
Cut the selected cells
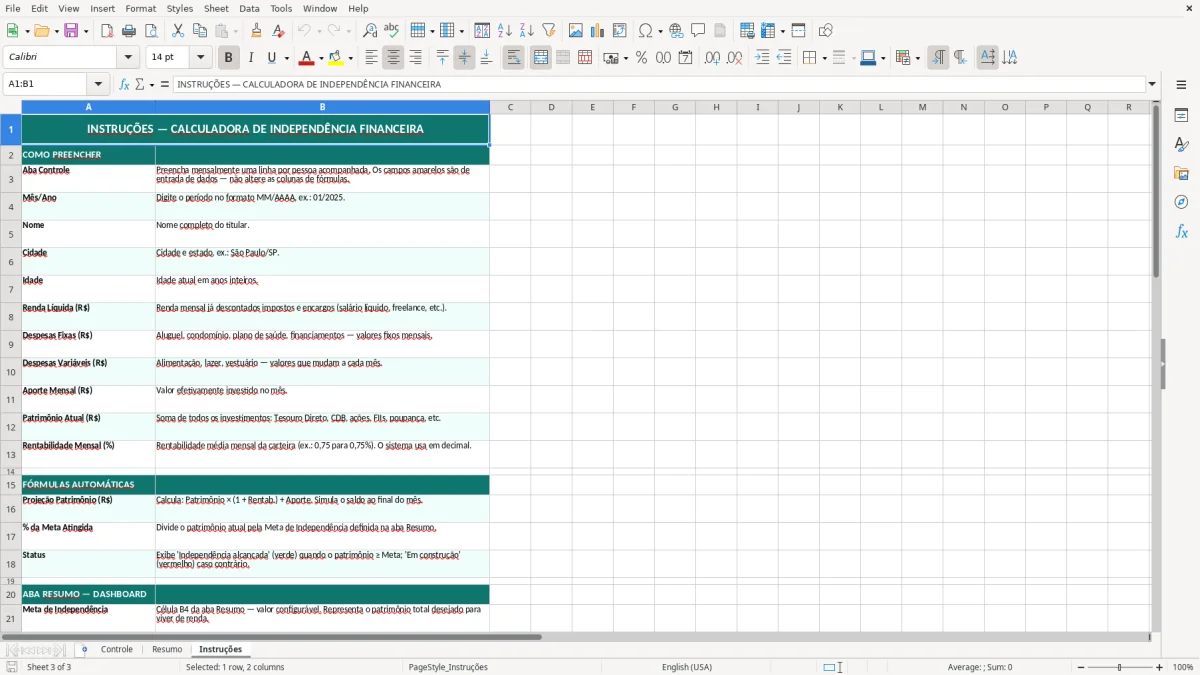click(178, 31)
